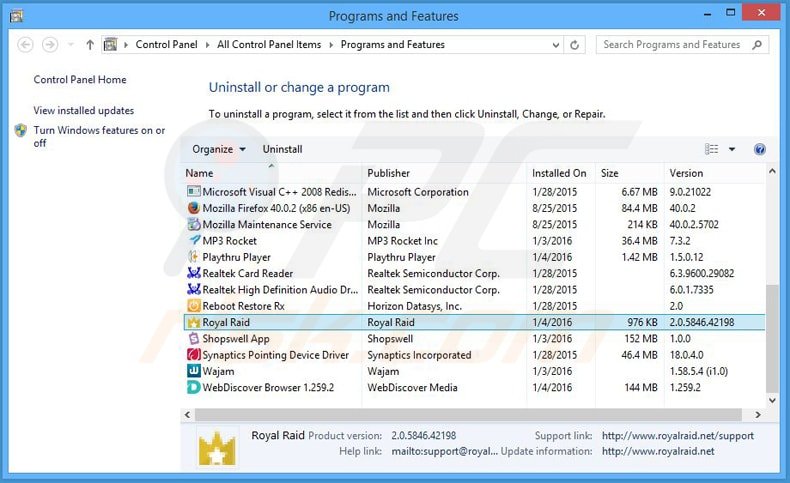The width and height of the screenshot is (790, 483).
Task: Click the search magnifier icon
Action: pos(757,45)
